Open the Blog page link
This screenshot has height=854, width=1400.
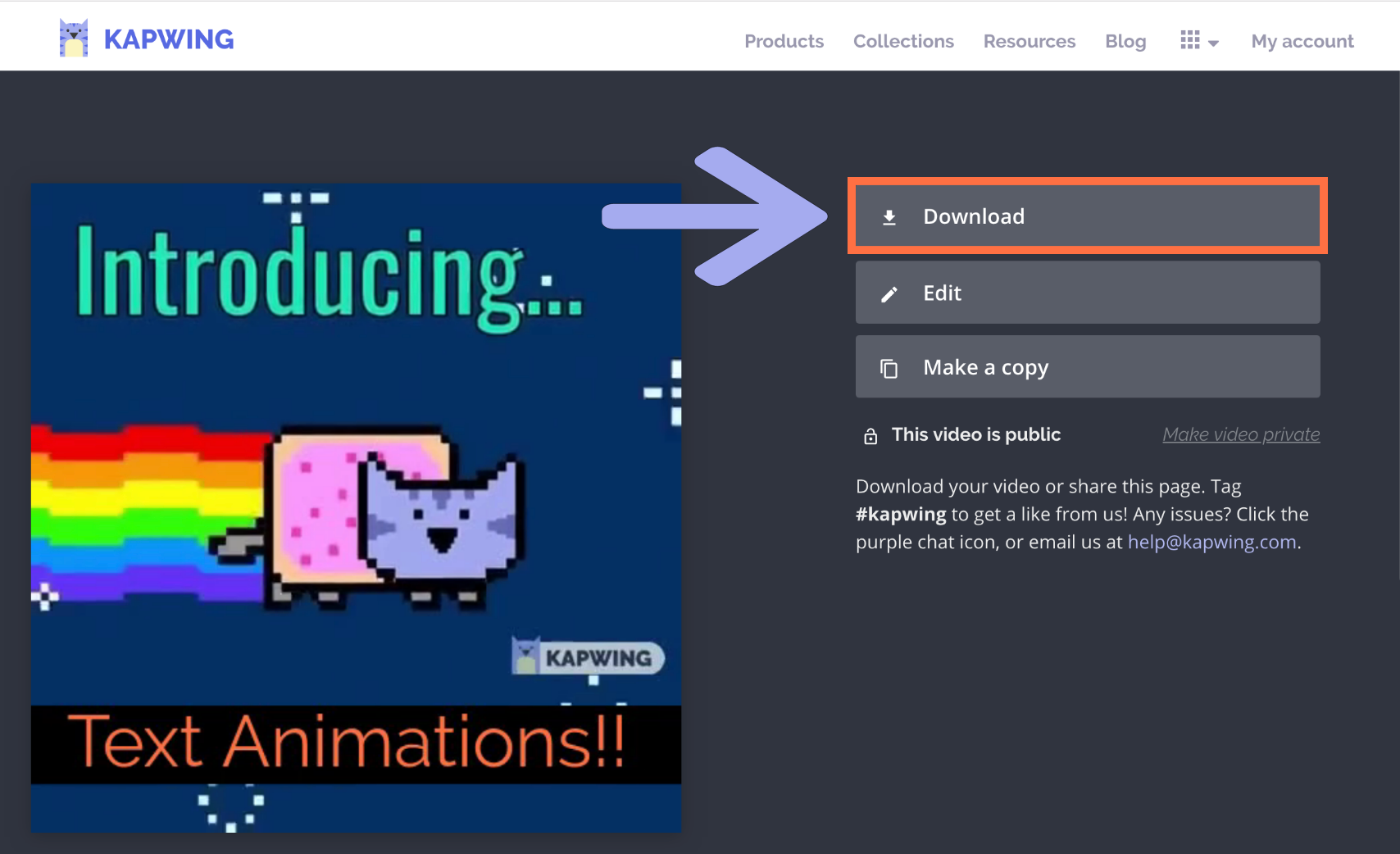click(1125, 41)
